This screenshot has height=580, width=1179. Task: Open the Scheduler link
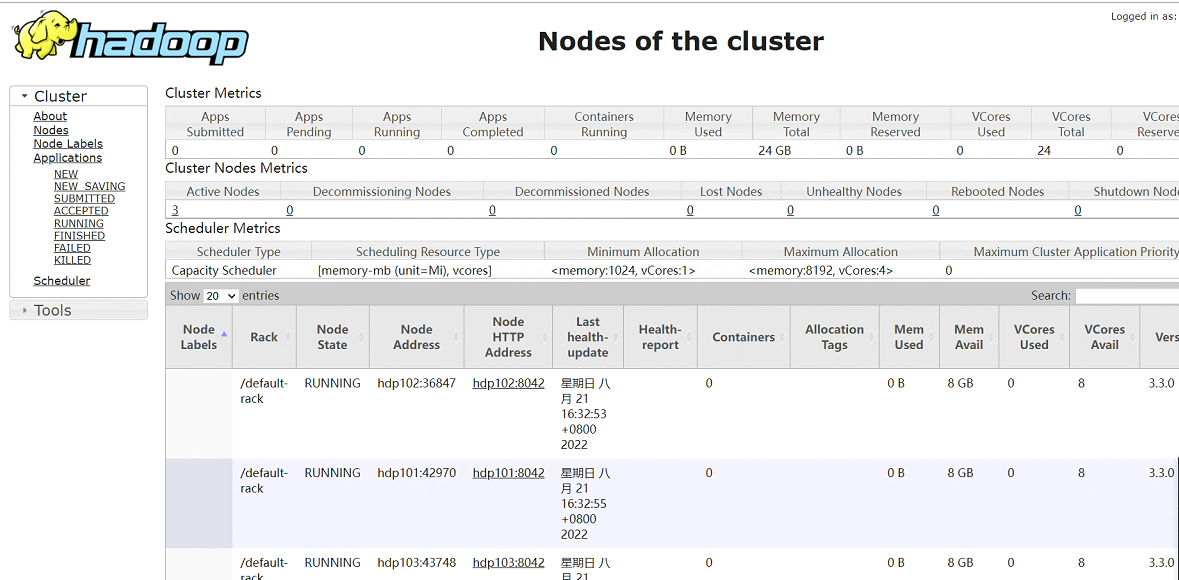coord(62,281)
